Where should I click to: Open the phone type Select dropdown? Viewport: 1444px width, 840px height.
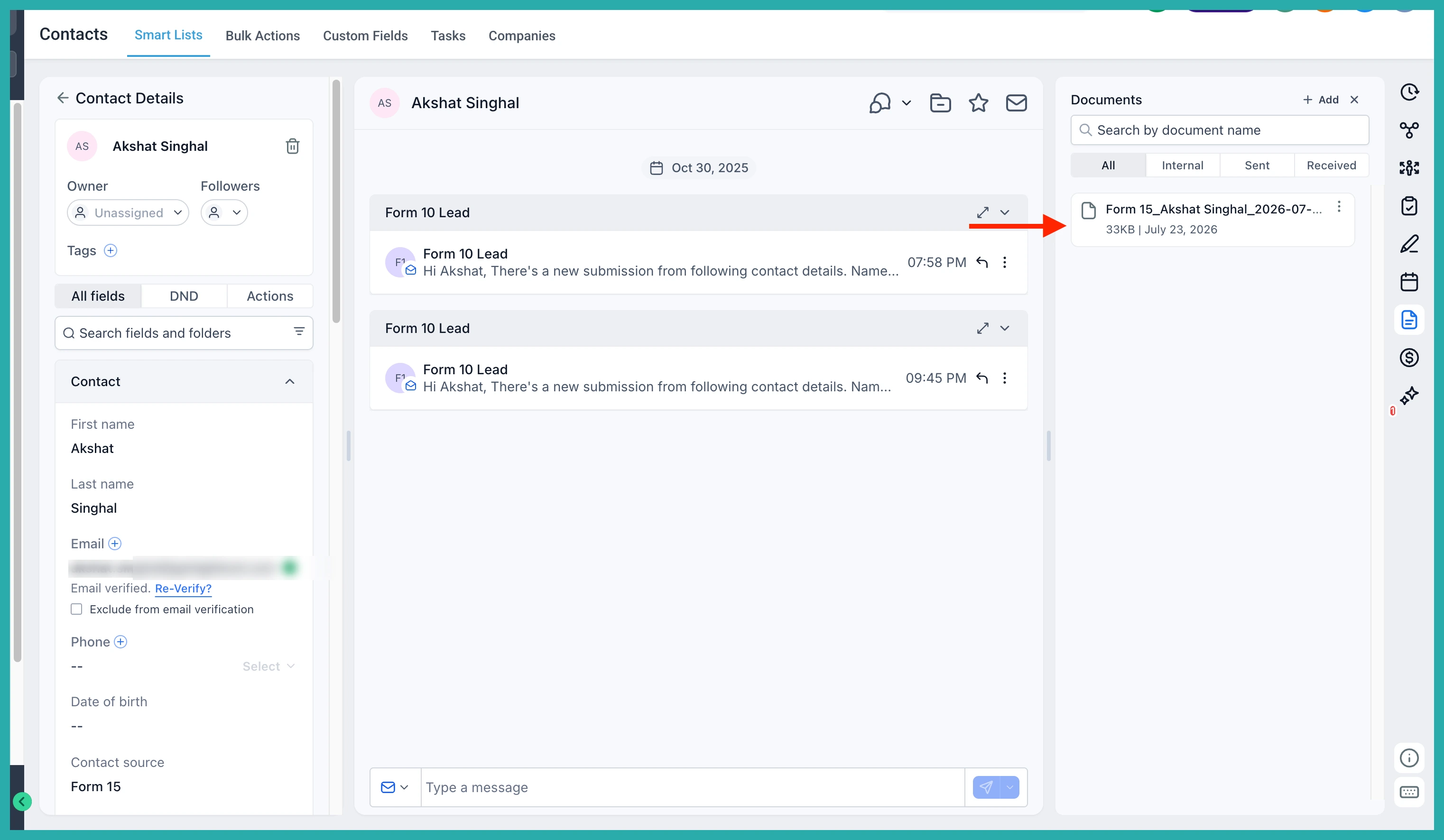click(x=268, y=666)
